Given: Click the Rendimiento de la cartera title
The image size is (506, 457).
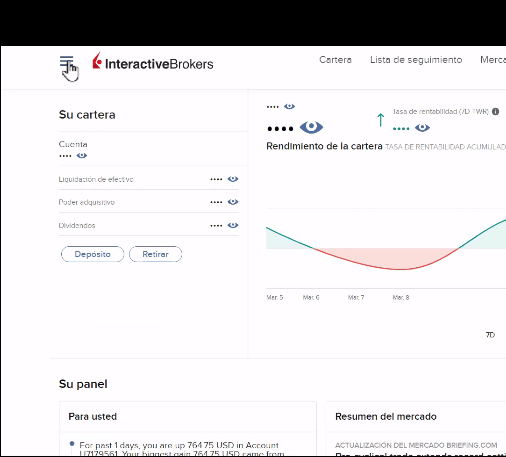Looking at the screenshot, I should click(x=324, y=146).
